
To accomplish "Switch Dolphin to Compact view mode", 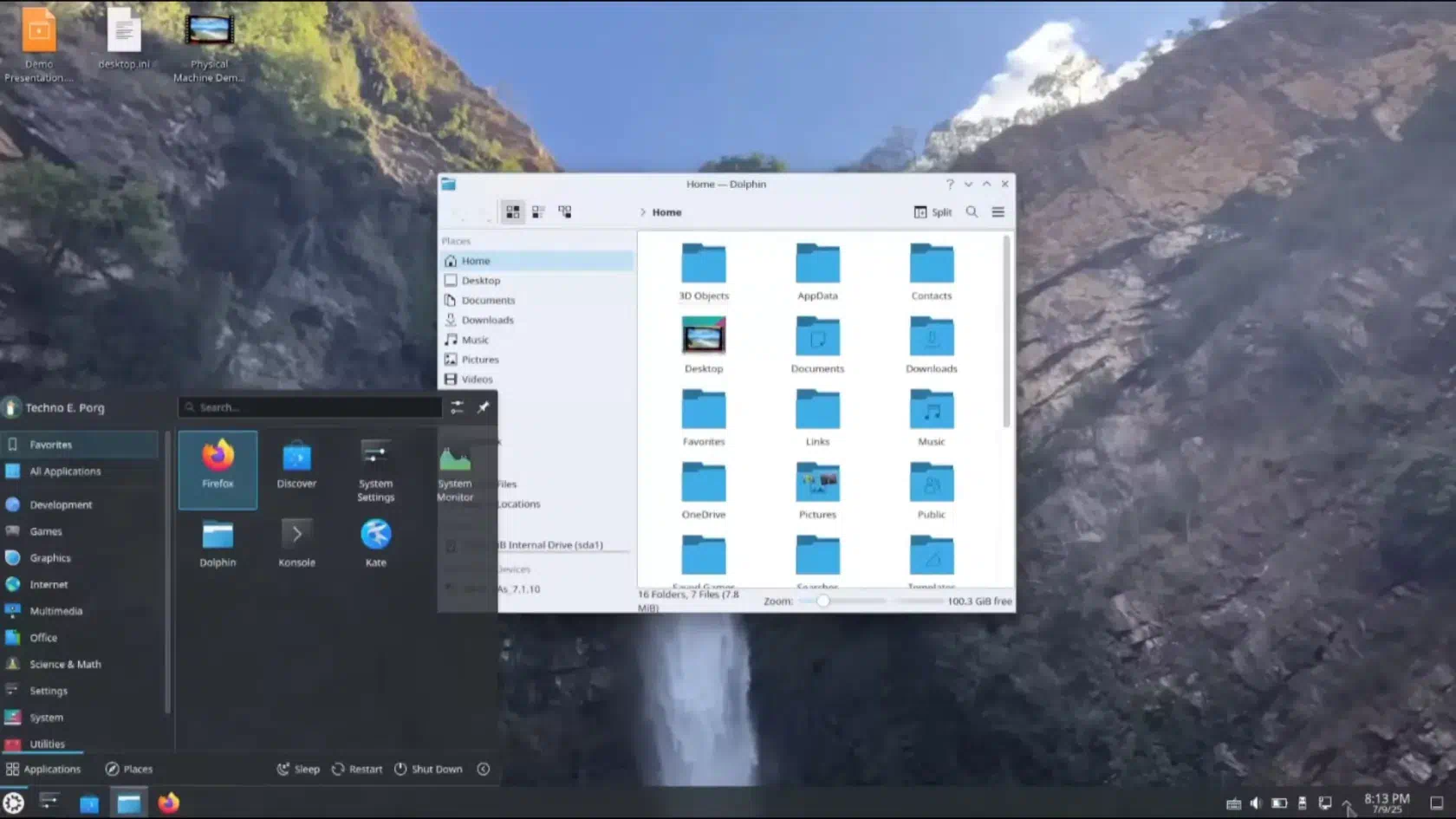I will (x=538, y=211).
